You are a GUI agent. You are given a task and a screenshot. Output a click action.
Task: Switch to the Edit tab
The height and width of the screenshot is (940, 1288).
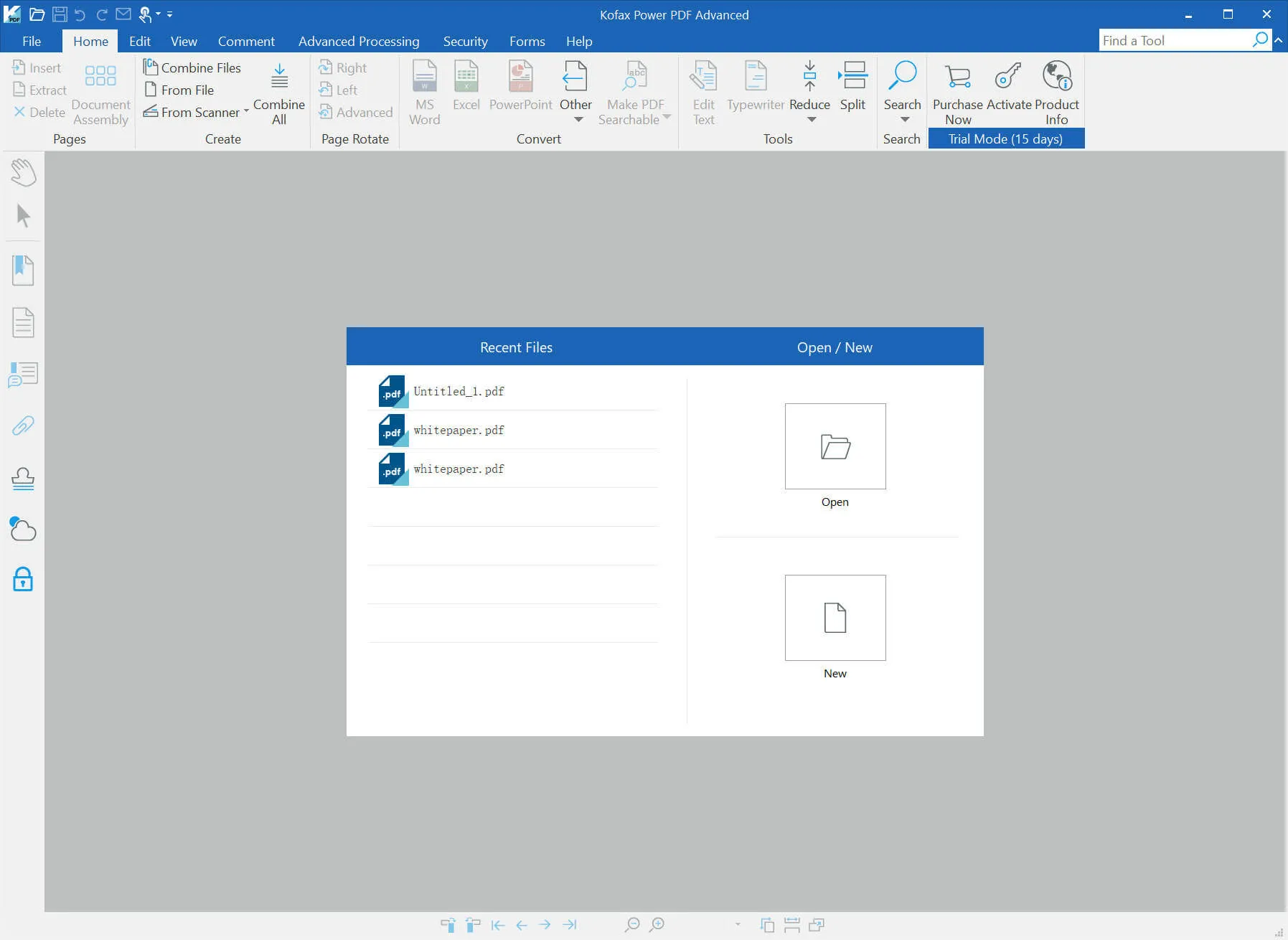pos(140,41)
